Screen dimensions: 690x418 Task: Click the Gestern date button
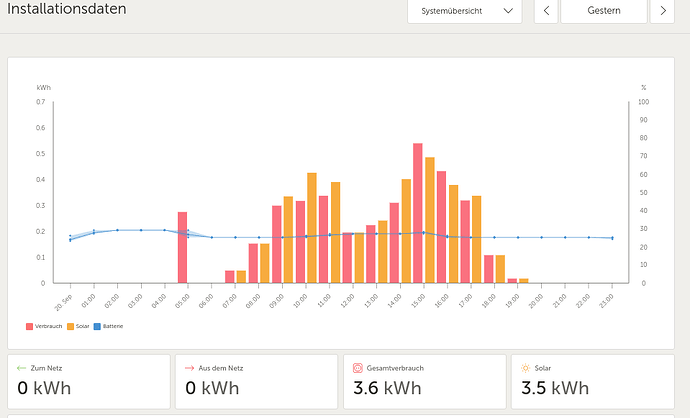(x=603, y=11)
